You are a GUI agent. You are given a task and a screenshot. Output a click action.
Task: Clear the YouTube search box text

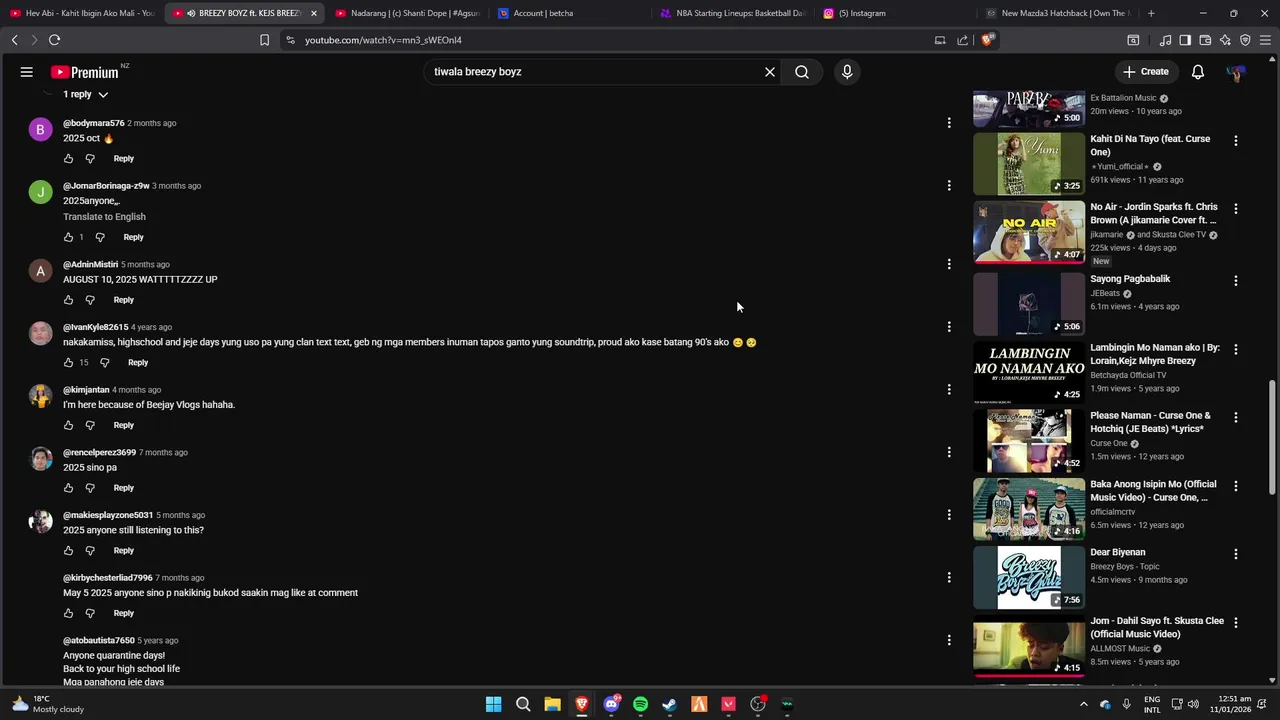[x=770, y=72]
